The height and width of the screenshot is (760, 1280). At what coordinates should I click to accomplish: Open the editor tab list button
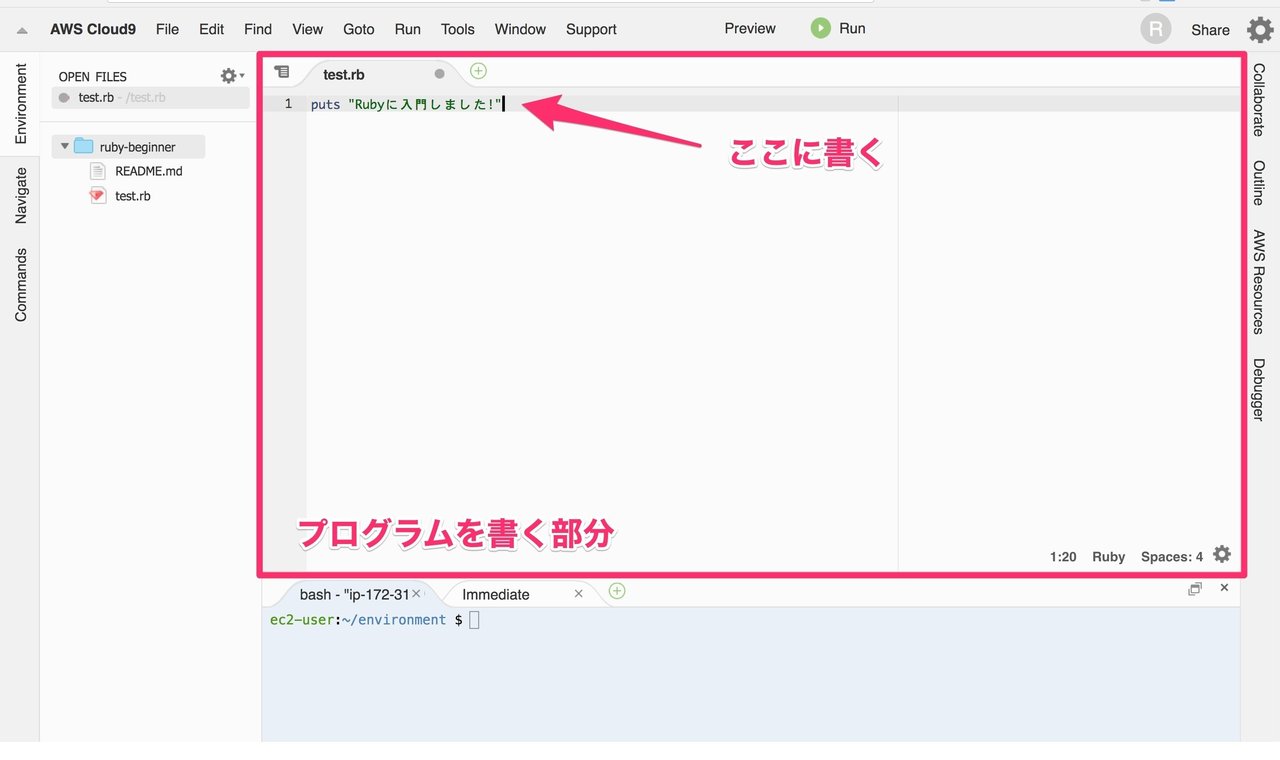(281, 71)
